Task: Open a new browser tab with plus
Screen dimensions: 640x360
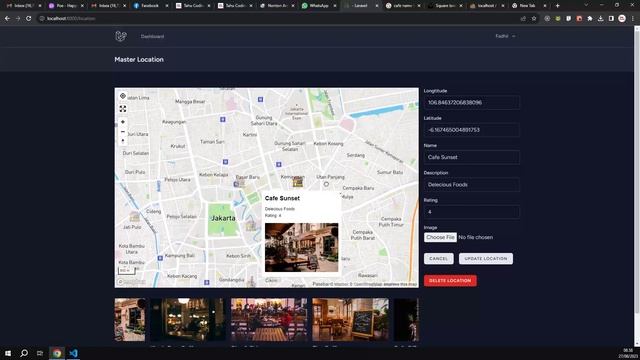Action: click(558, 6)
